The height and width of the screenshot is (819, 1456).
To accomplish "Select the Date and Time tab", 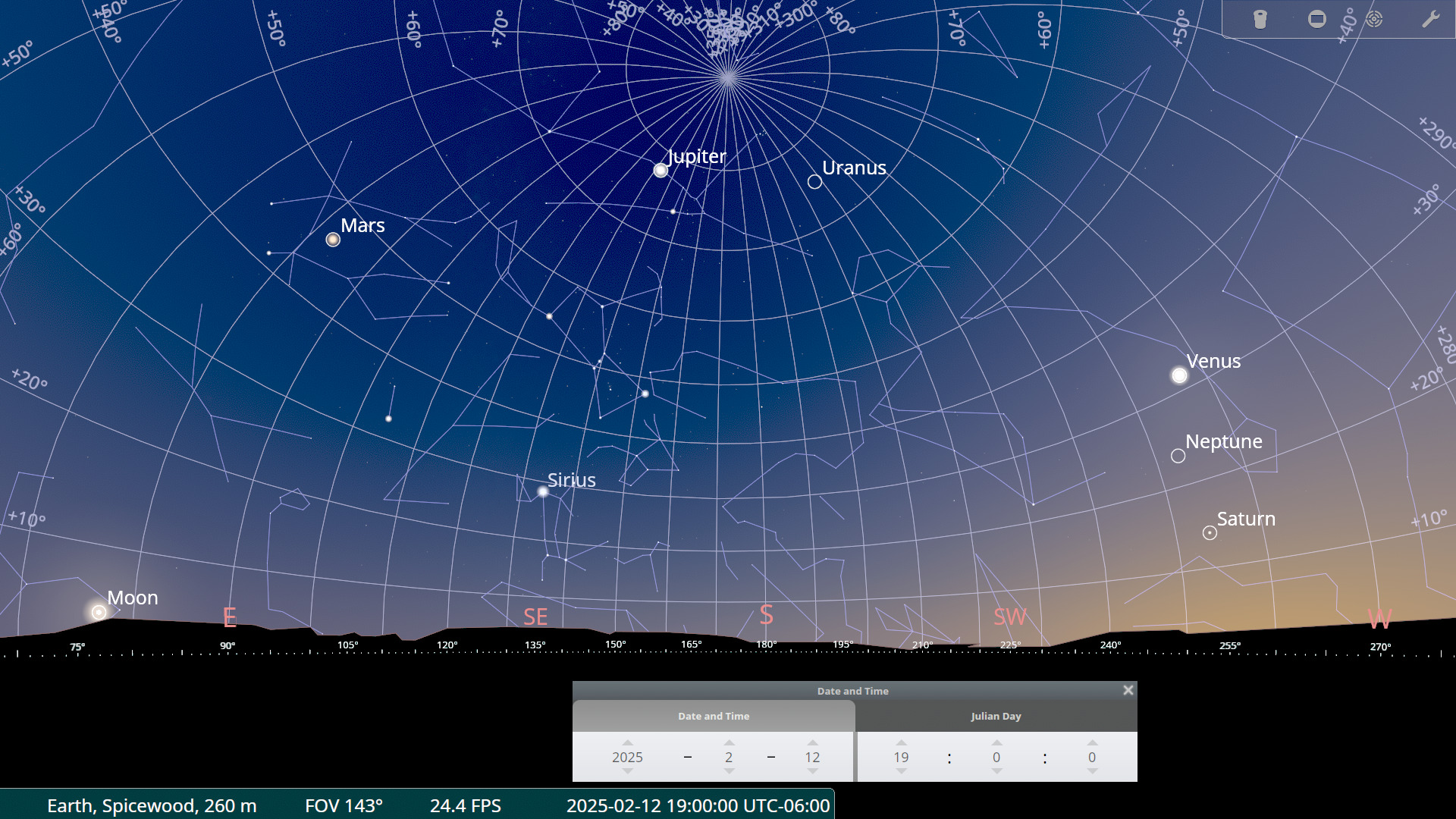I will pos(714,716).
